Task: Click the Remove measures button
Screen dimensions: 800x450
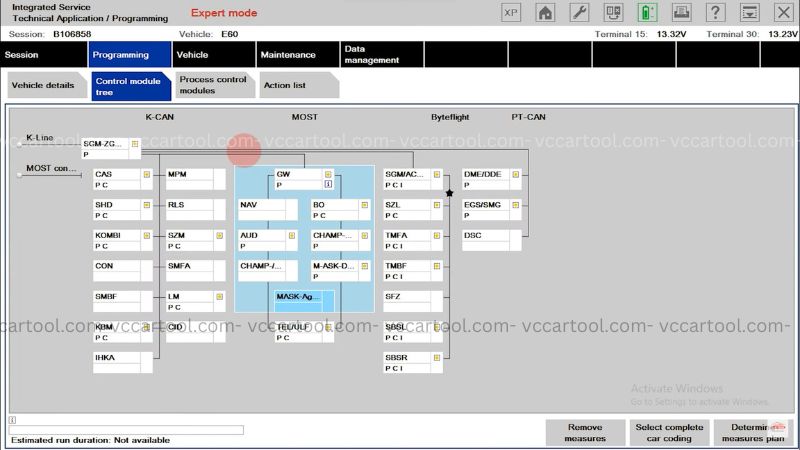Action: coord(585,432)
